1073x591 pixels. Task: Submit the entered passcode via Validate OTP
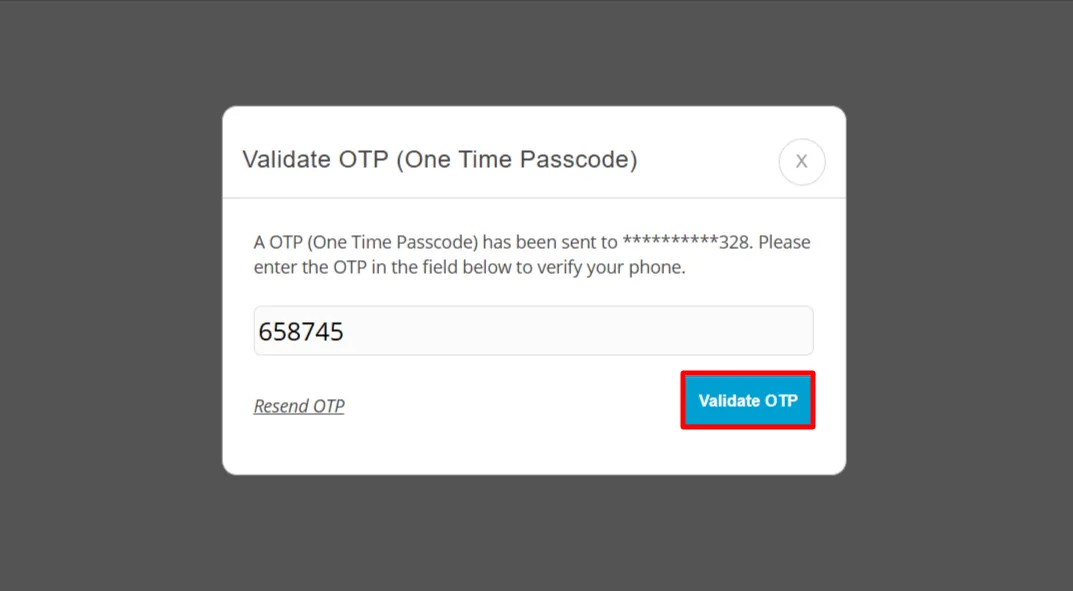[x=747, y=400]
